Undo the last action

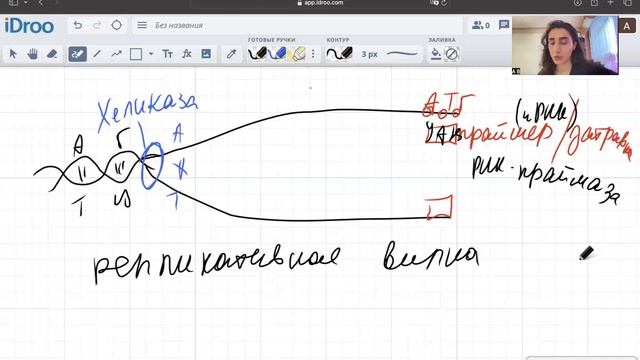(78, 25)
